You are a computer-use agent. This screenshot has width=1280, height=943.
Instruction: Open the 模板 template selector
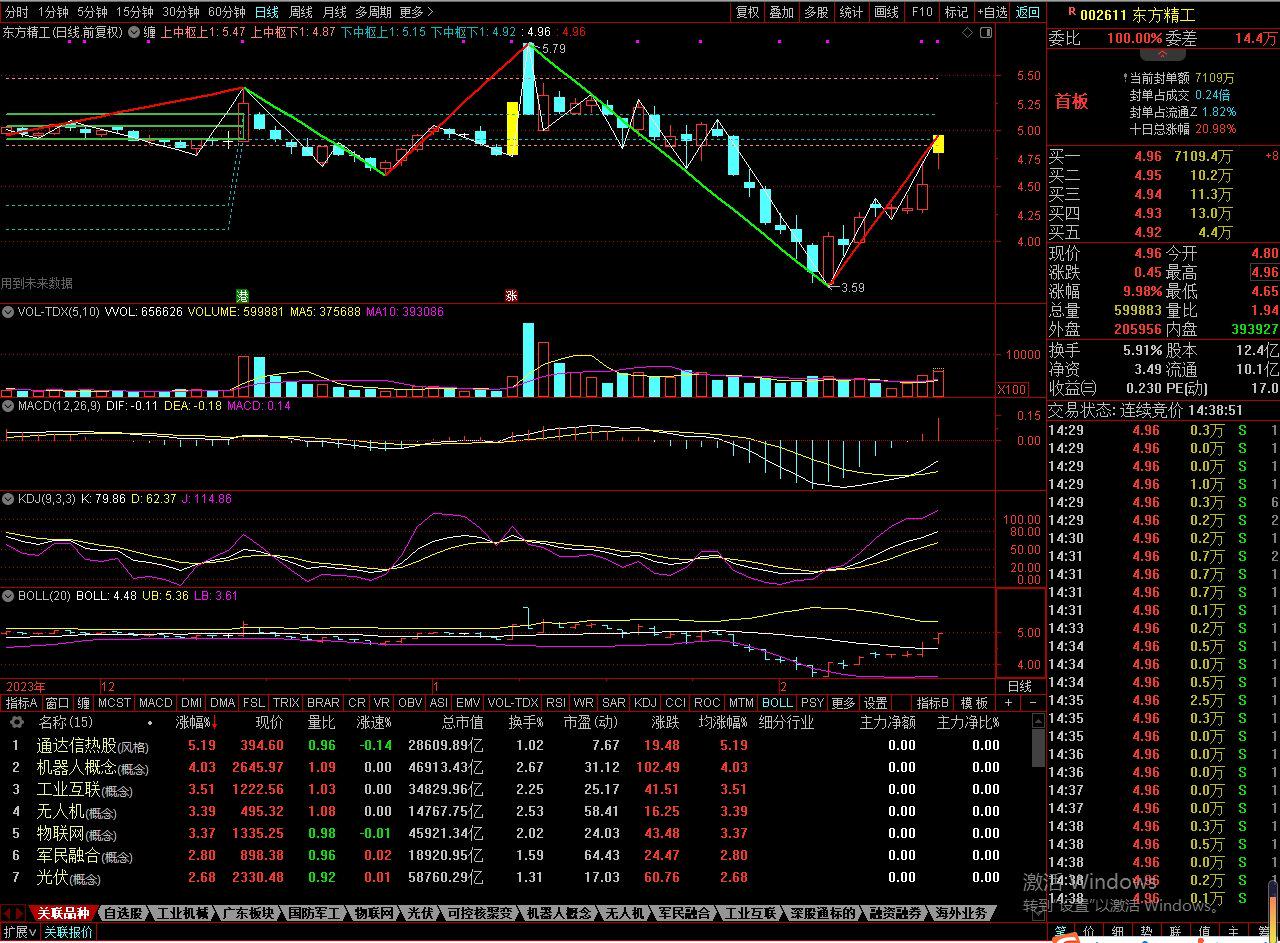[974, 703]
